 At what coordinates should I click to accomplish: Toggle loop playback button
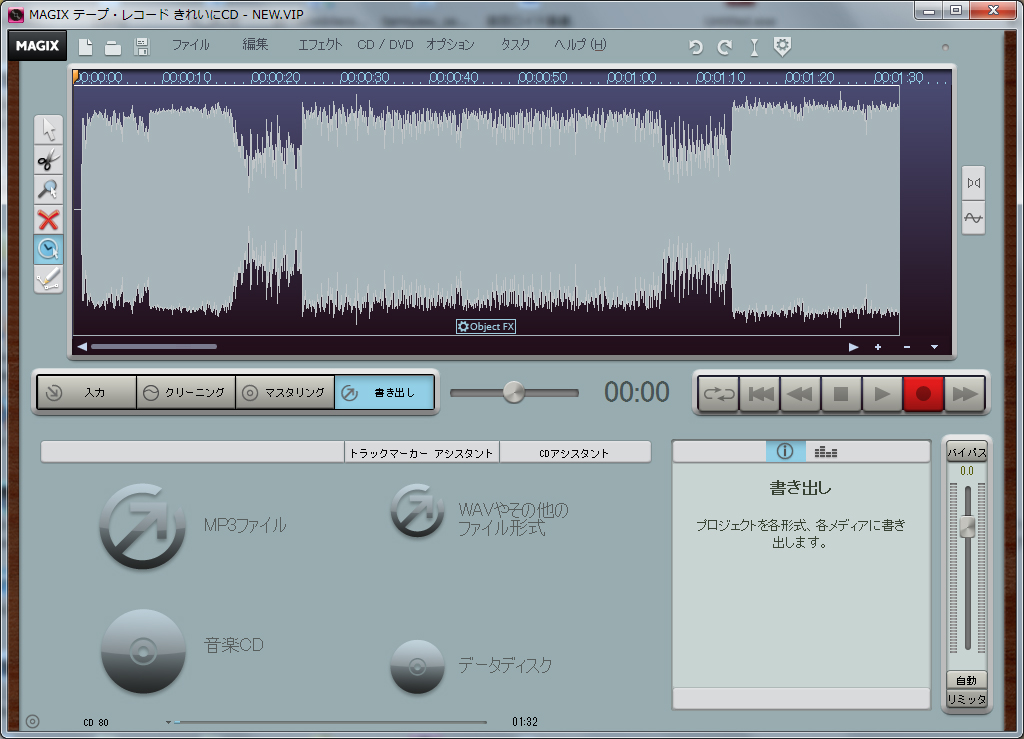tap(718, 394)
